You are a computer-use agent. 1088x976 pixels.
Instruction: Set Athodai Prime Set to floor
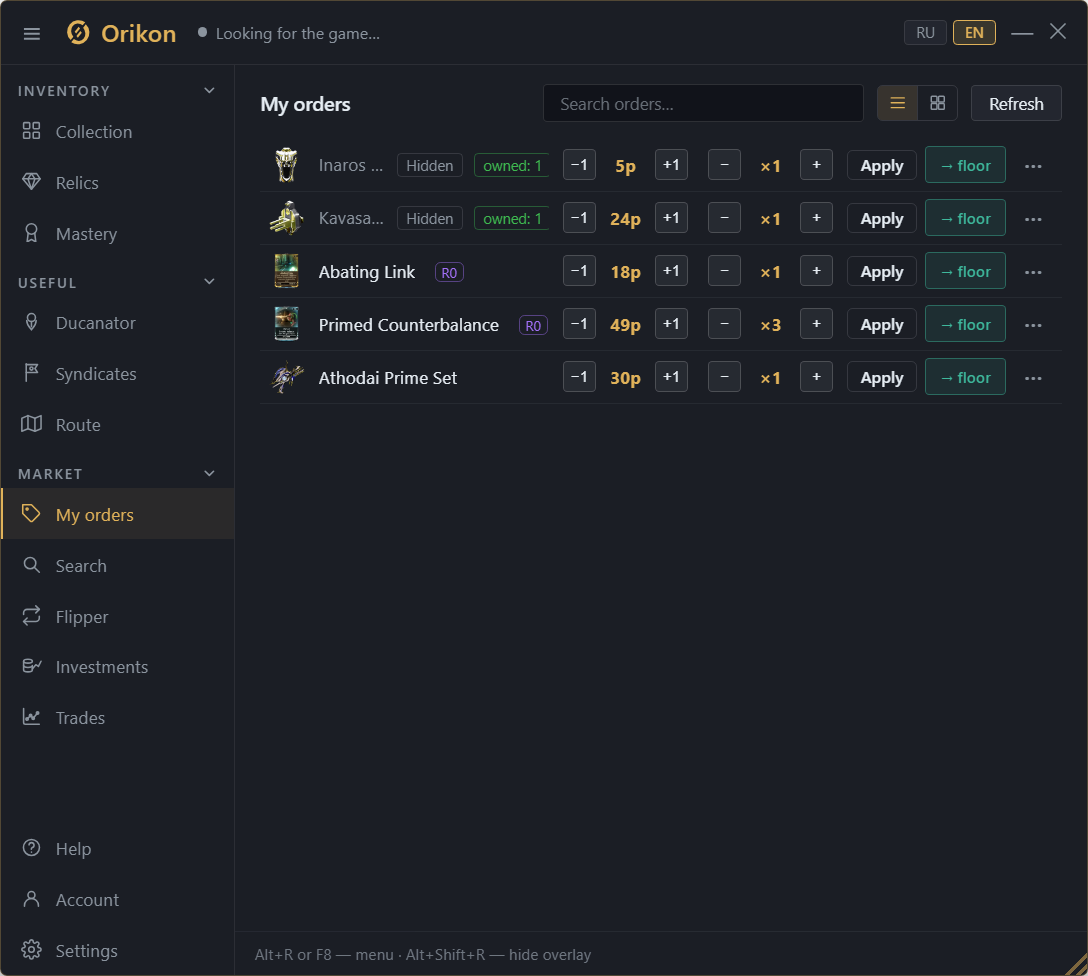[x=965, y=377]
